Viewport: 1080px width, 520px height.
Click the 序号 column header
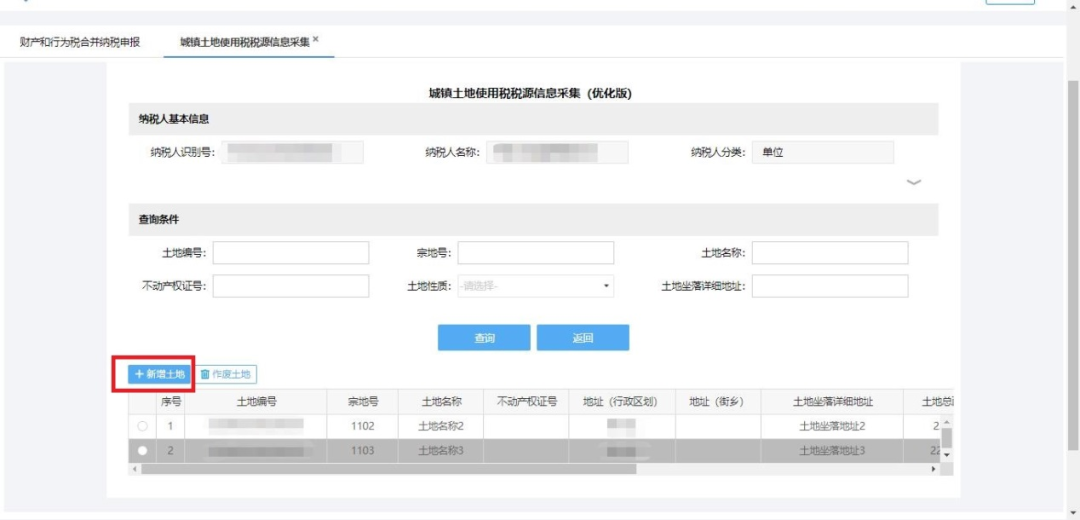click(x=171, y=402)
